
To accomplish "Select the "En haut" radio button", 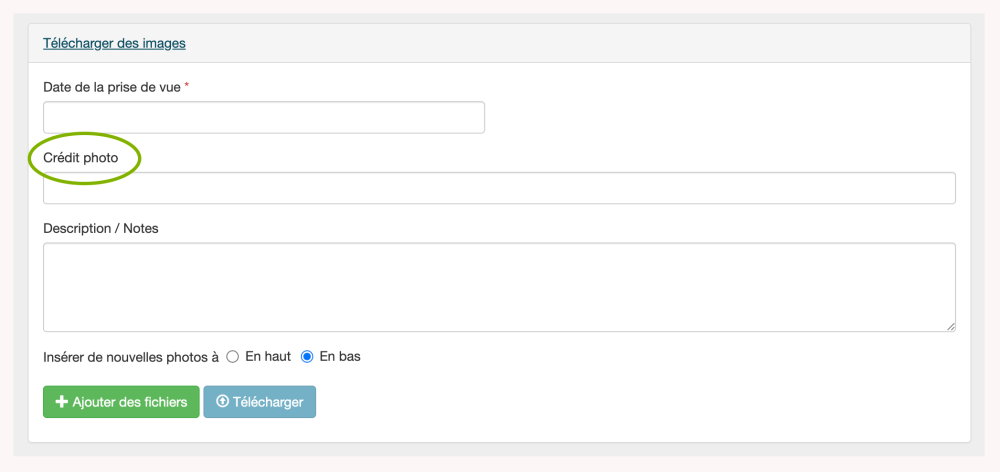I will pyautogui.click(x=233, y=356).
